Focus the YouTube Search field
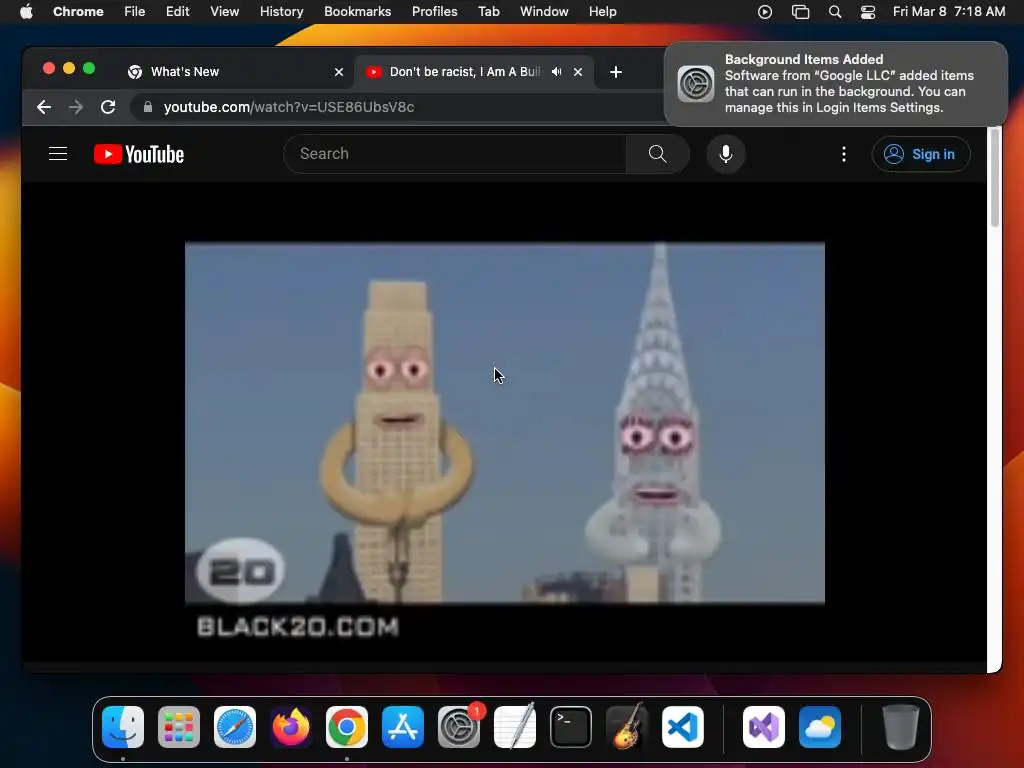 pos(455,154)
